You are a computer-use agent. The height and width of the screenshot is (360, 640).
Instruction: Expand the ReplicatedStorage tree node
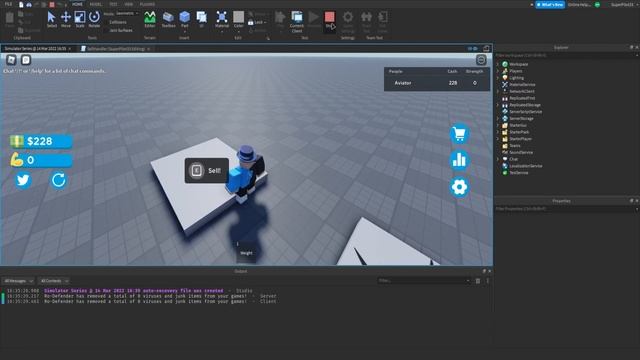point(498,105)
